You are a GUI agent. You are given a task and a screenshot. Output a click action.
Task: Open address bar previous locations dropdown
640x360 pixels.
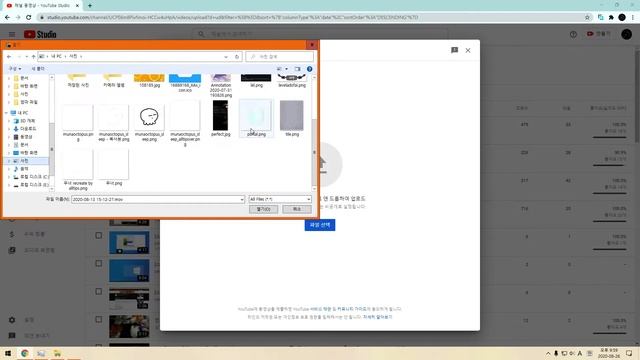point(226,57)
